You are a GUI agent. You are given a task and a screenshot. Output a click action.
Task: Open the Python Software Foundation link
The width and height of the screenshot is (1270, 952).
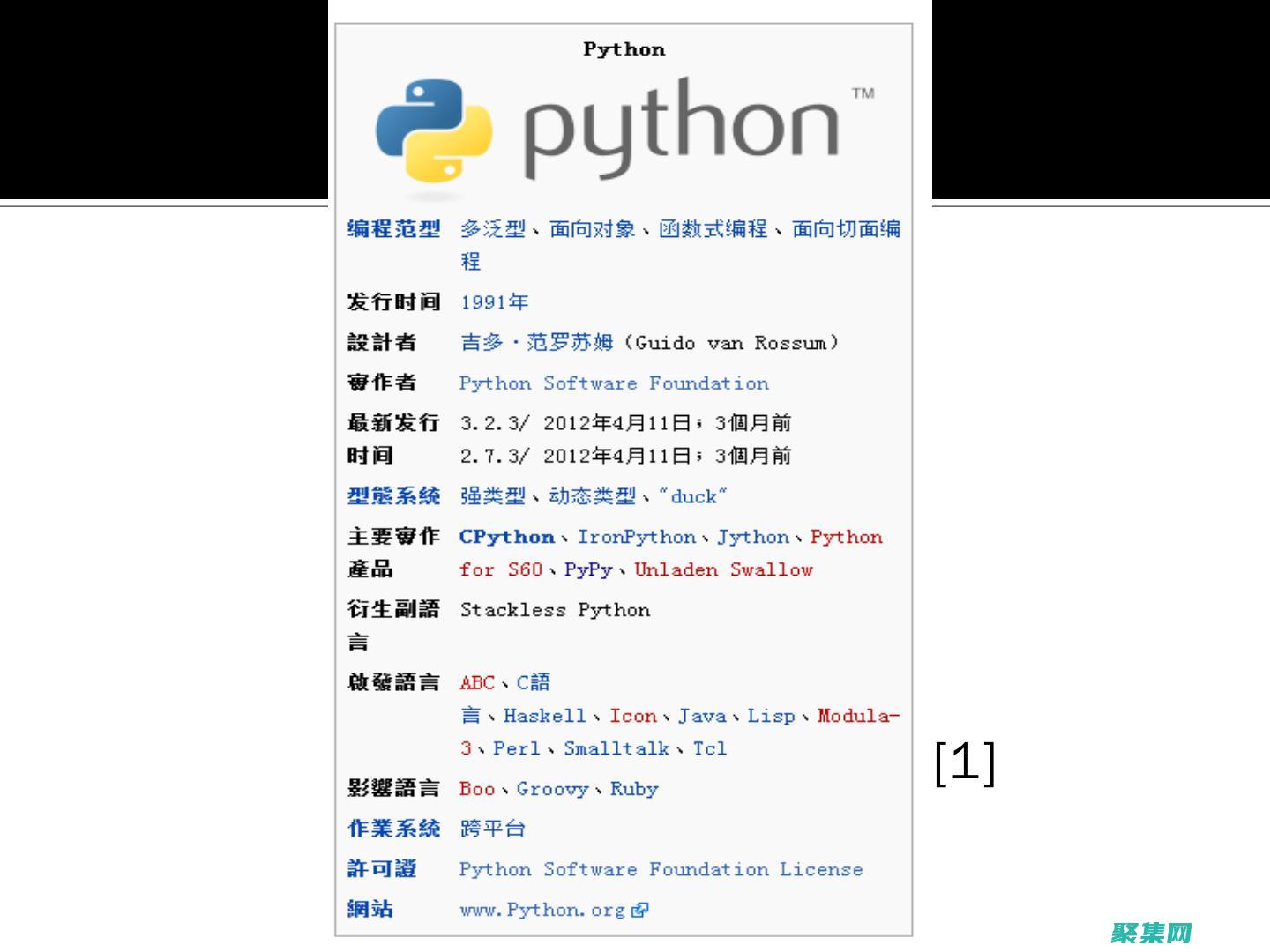[614, 383]
